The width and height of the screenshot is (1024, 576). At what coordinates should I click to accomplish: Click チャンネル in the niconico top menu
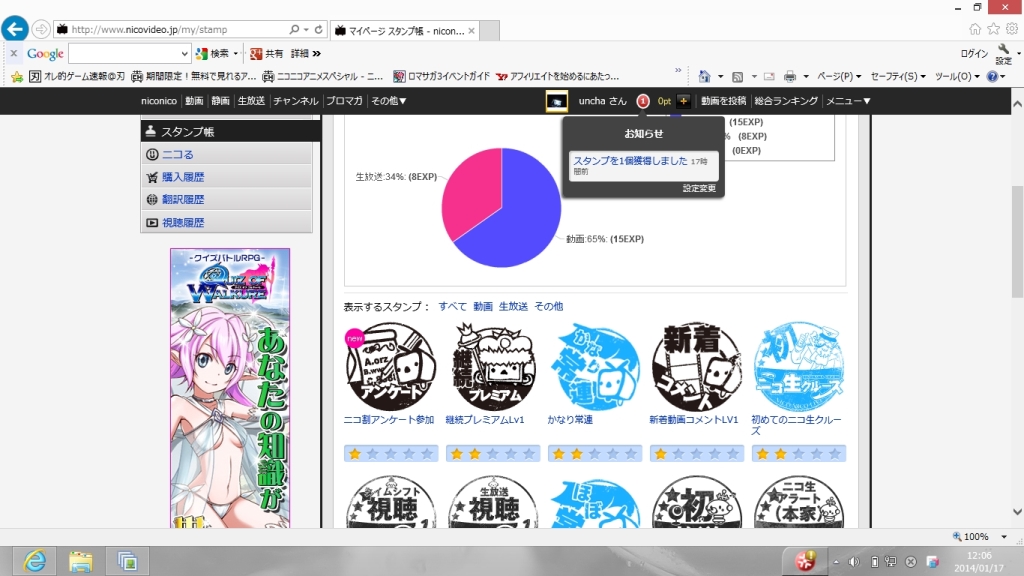tap(296, 101)
